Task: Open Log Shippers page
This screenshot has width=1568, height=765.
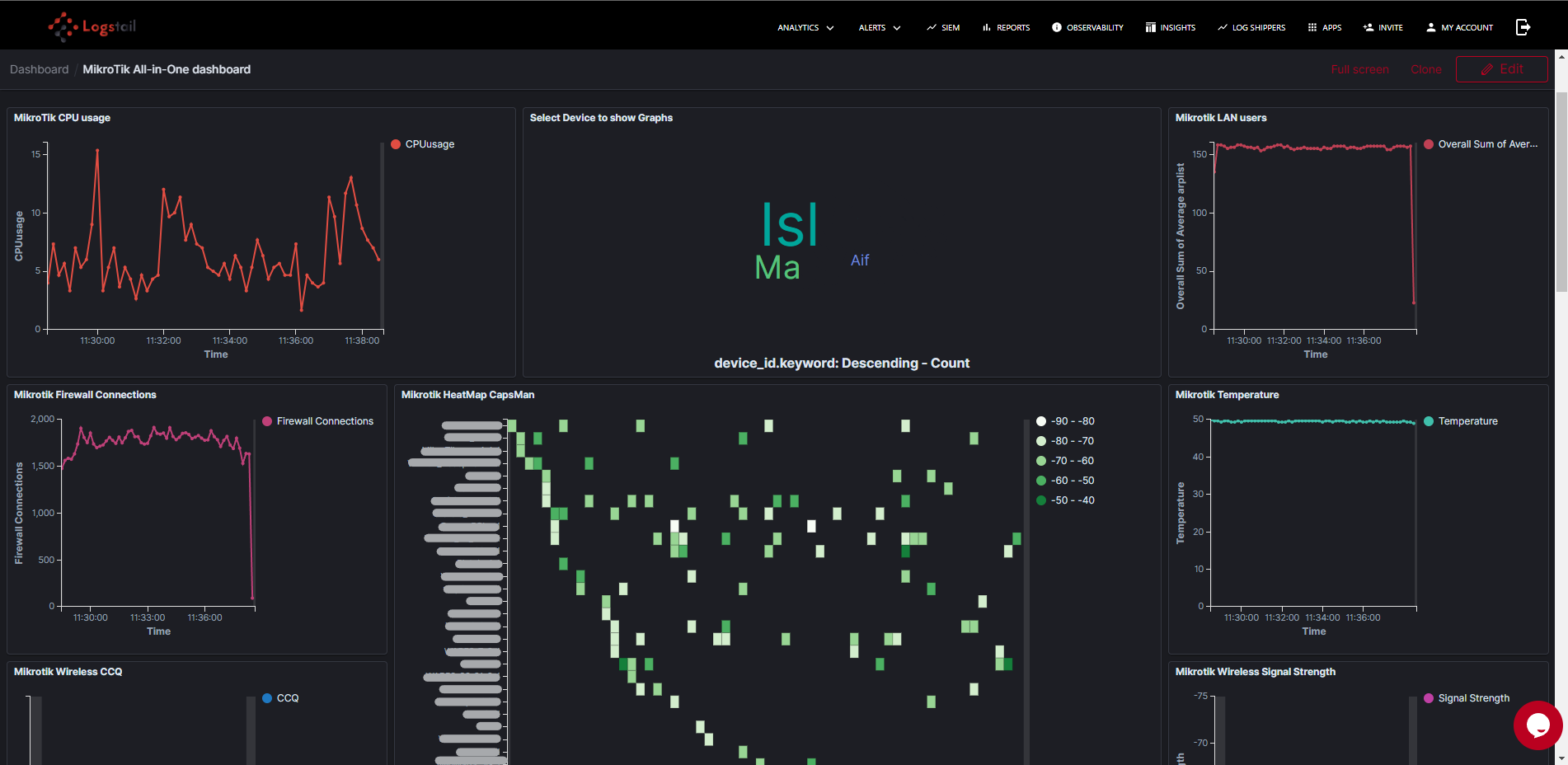Action: pos(1251,27)
